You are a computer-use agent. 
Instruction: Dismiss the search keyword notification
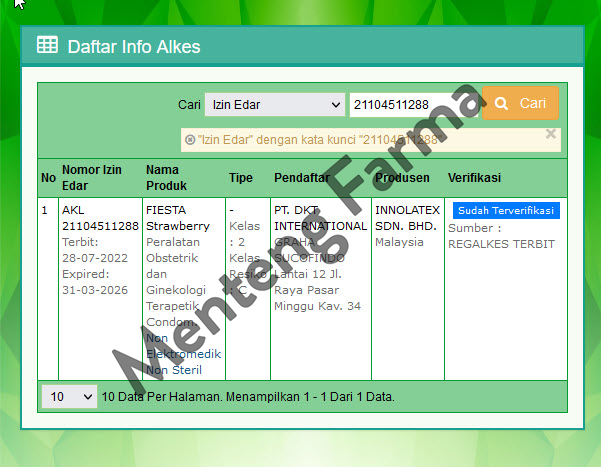pos(550,133)
